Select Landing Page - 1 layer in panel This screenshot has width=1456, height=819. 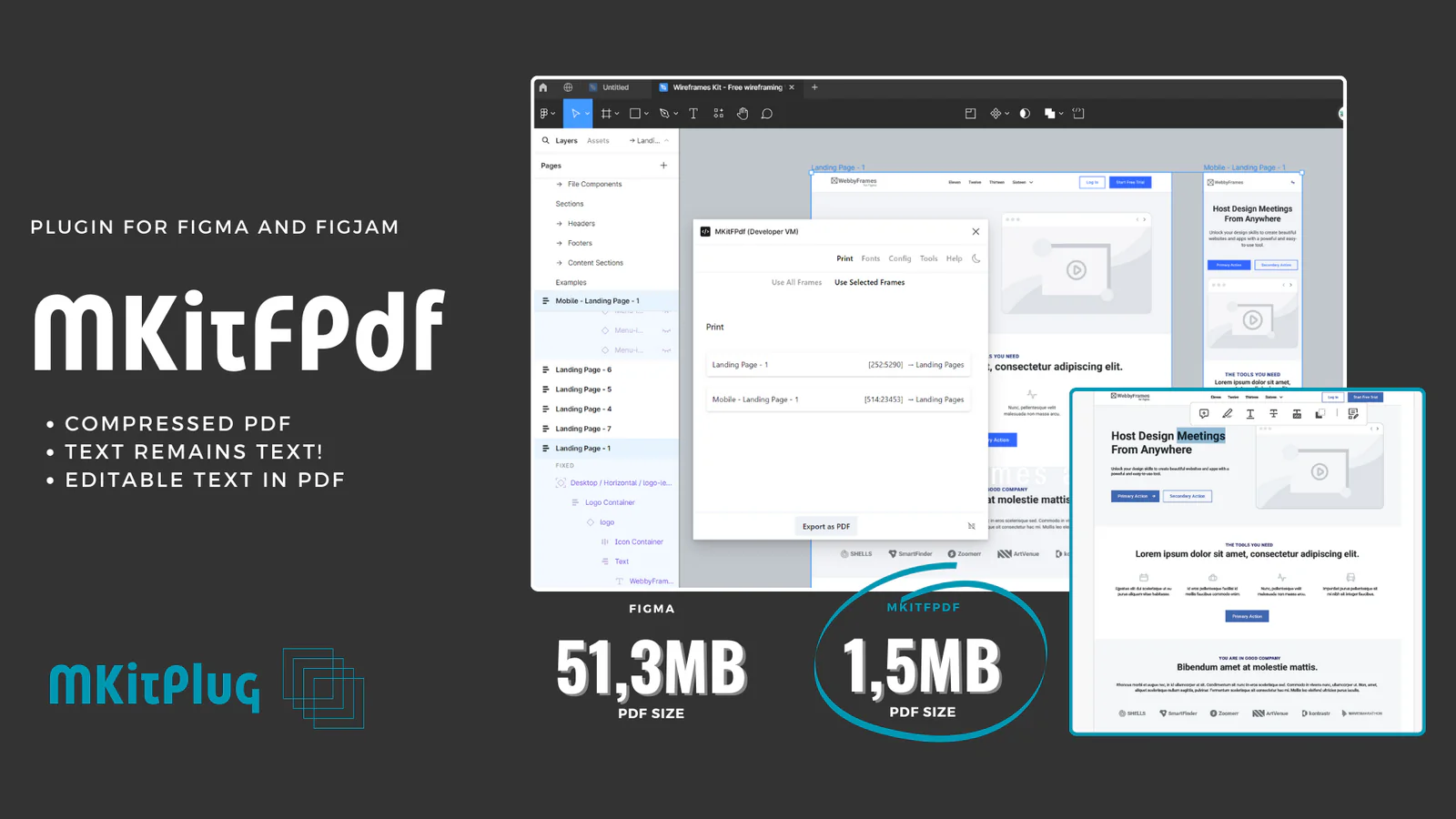click(605, 449)
